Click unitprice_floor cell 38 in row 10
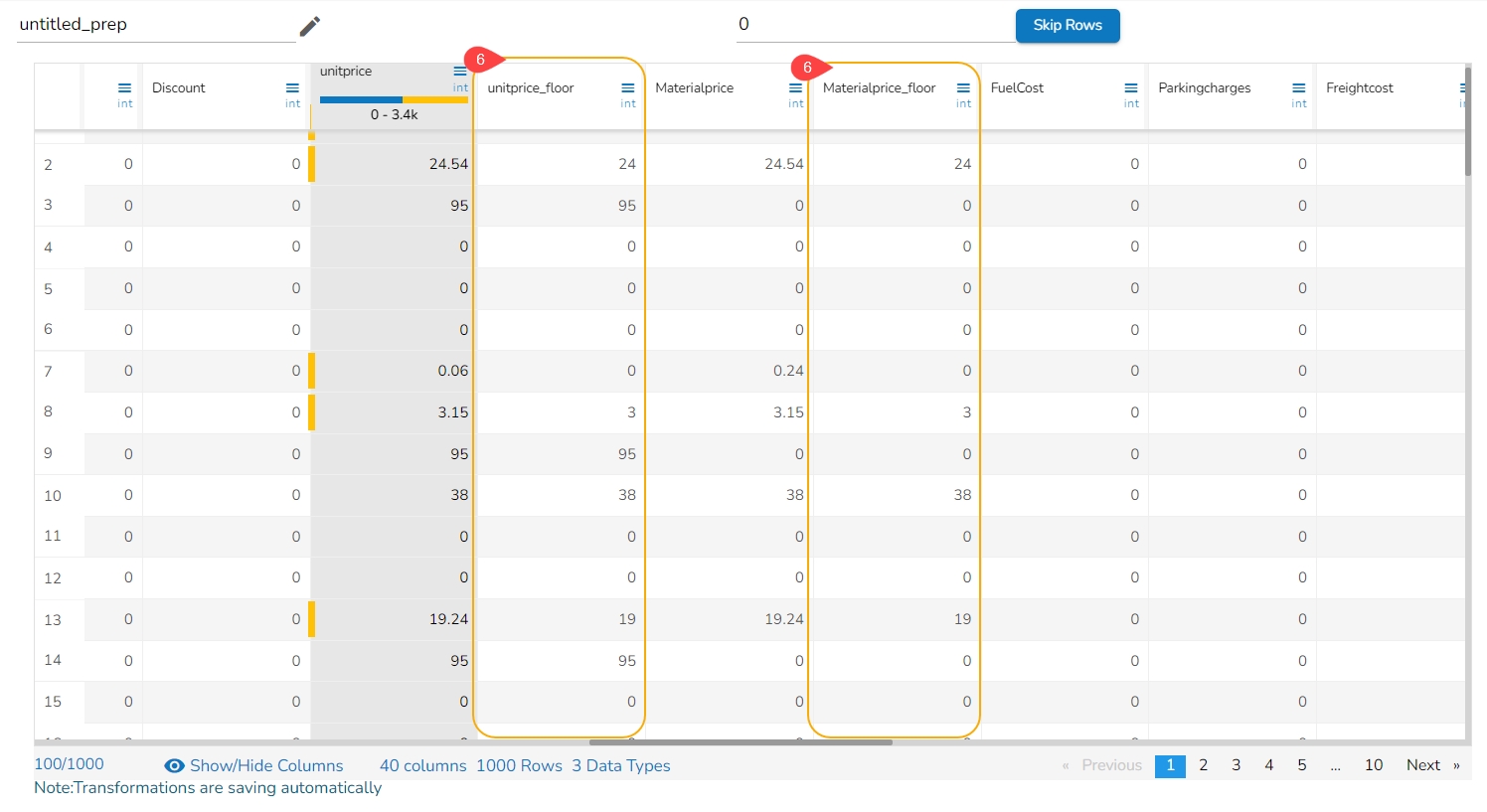1487x812 pixels. click(561, 495)
